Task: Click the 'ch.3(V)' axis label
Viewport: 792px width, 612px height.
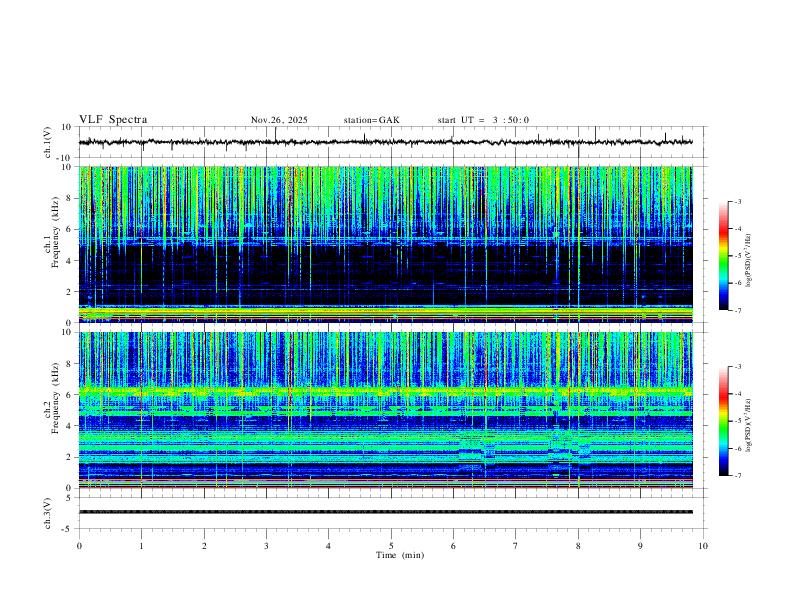Action: coord(48,513)
